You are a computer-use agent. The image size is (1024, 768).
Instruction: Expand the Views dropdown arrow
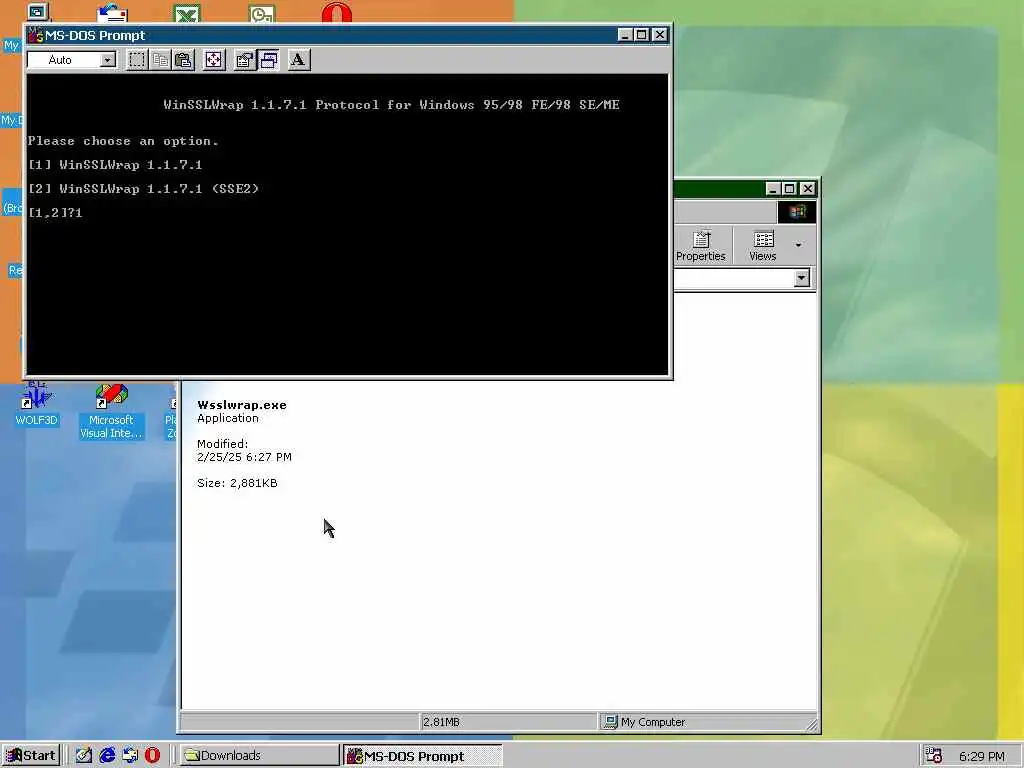tap(798, 246)
